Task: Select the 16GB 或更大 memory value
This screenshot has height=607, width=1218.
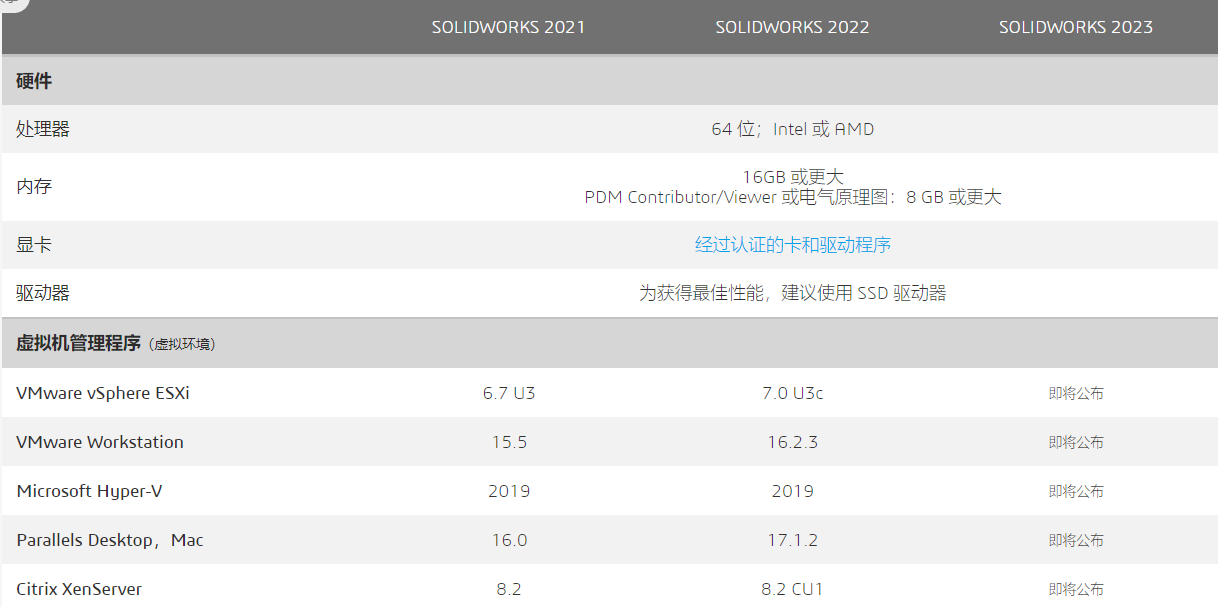Action: pyautogui.click(x=793, y=177)
